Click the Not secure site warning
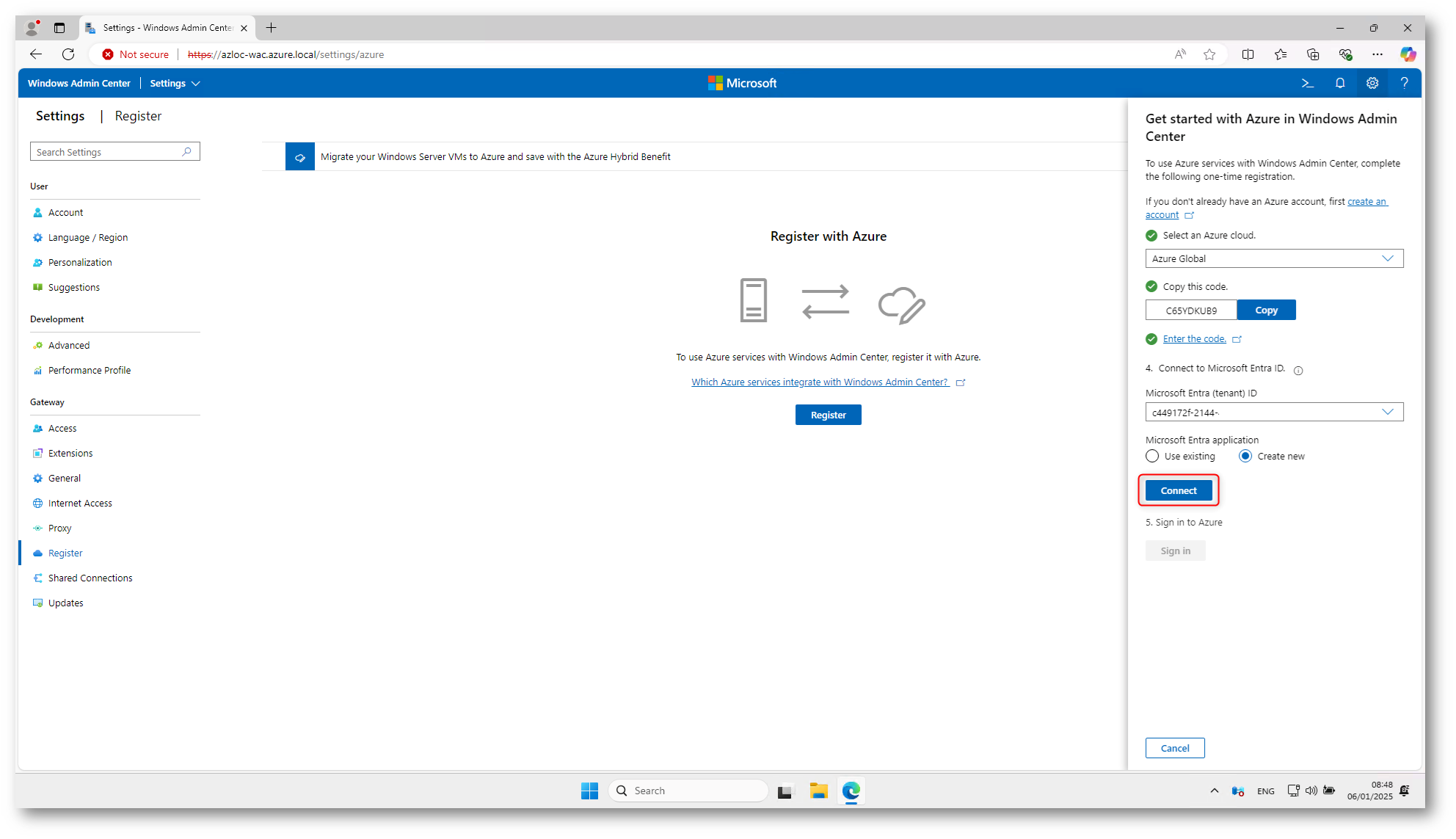Viewport: 1456px width, 839px height. tap(136, 54)
